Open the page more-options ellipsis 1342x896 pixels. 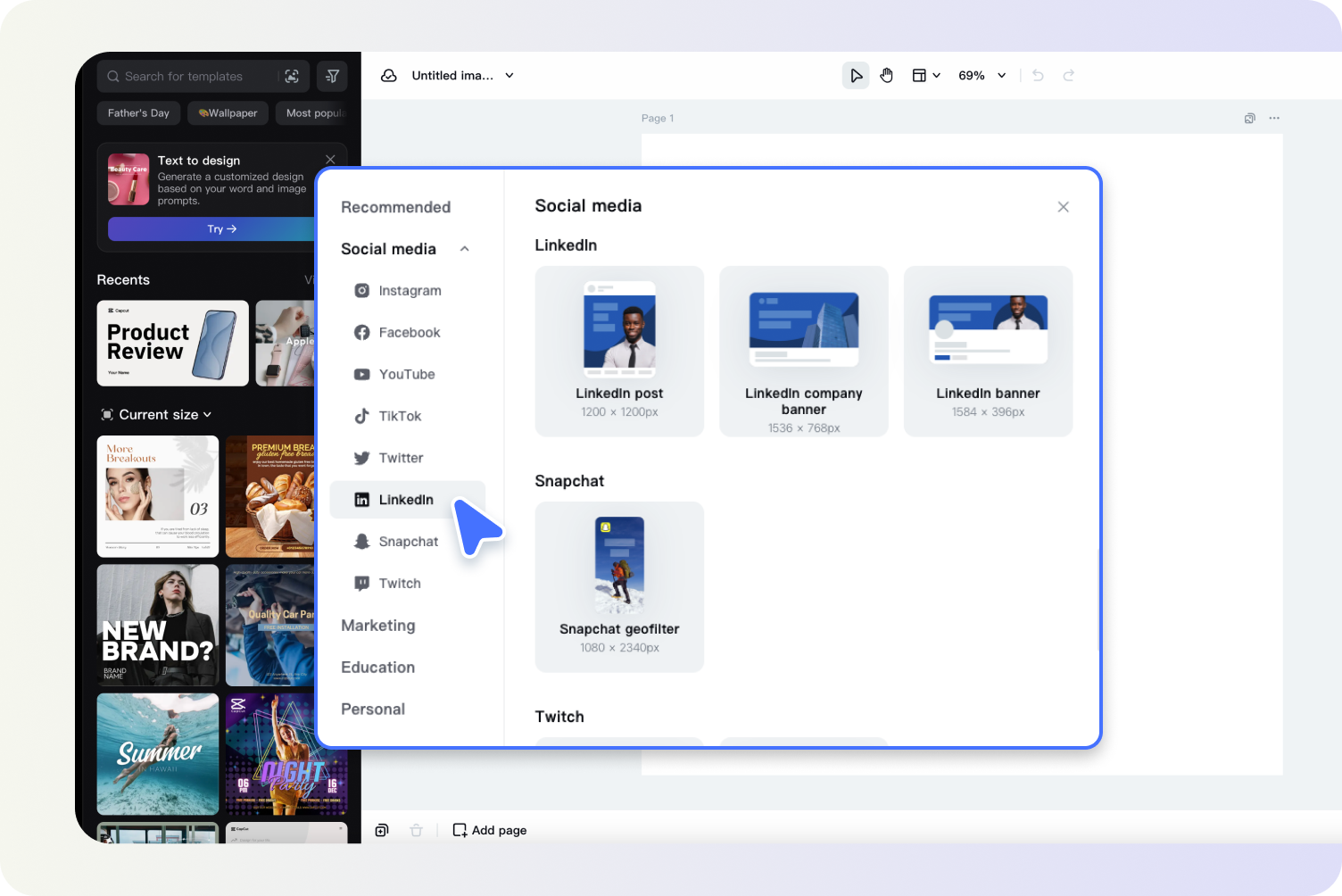click(x=1274, y=118)
